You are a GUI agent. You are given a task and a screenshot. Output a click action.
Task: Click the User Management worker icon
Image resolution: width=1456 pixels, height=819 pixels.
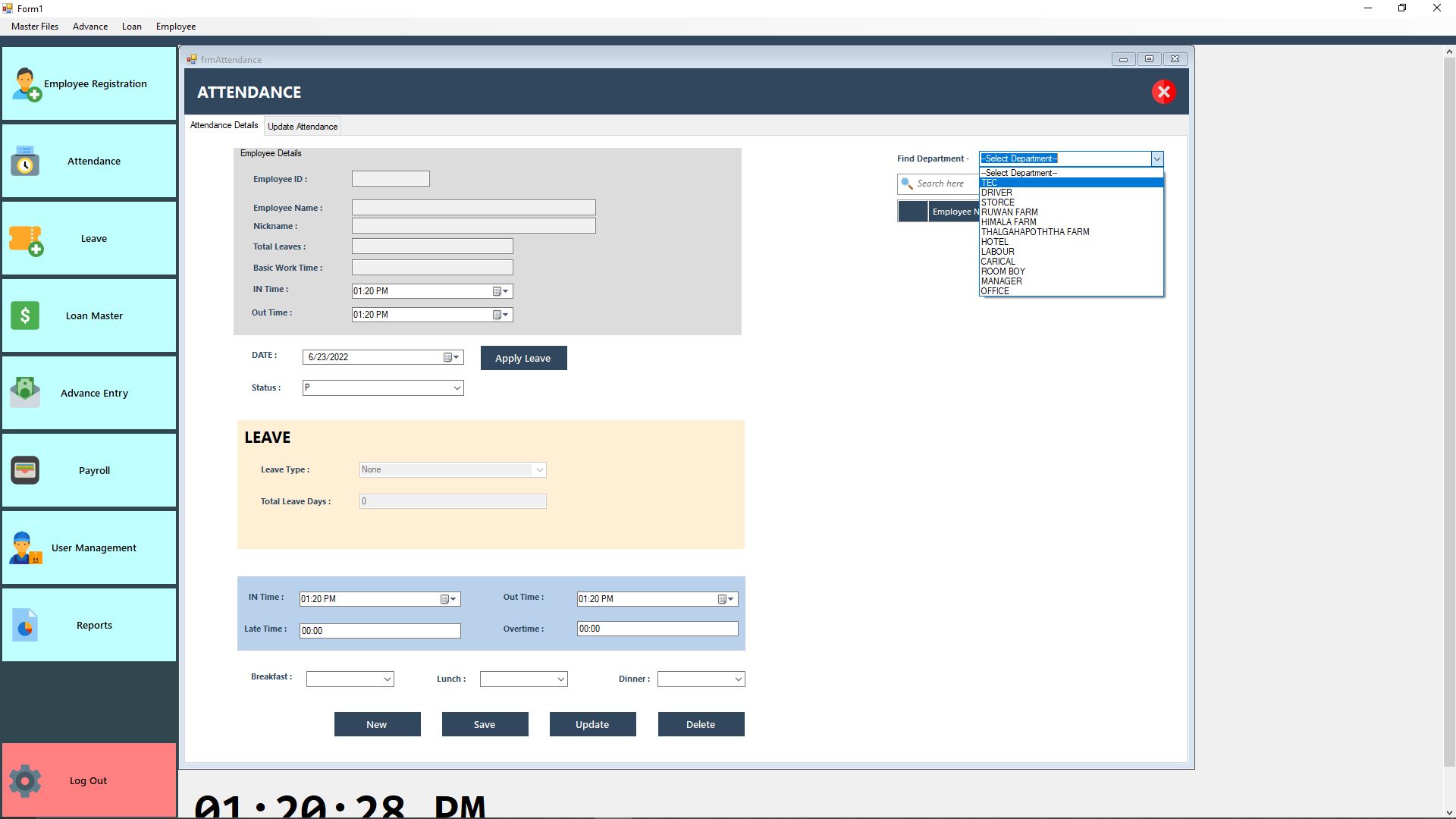click(25, 548)
